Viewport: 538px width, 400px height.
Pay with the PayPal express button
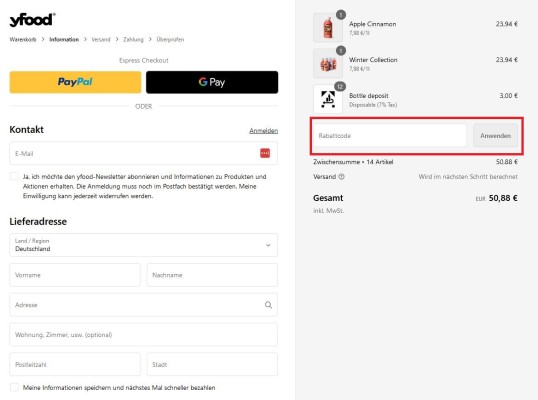(75, 82)
